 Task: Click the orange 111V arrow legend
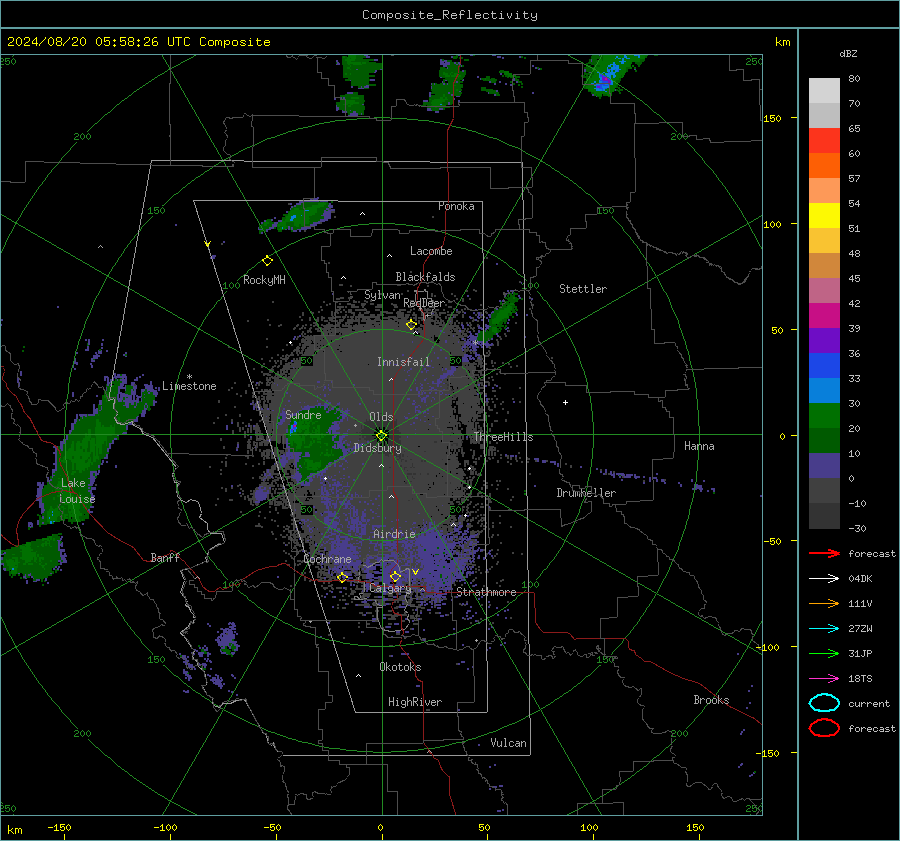[824, 603]
